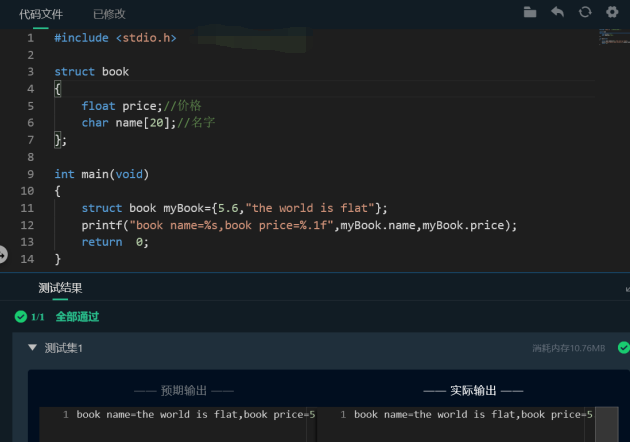Click the code minimap thumbnail
The image size is (631, 442).
613,37
